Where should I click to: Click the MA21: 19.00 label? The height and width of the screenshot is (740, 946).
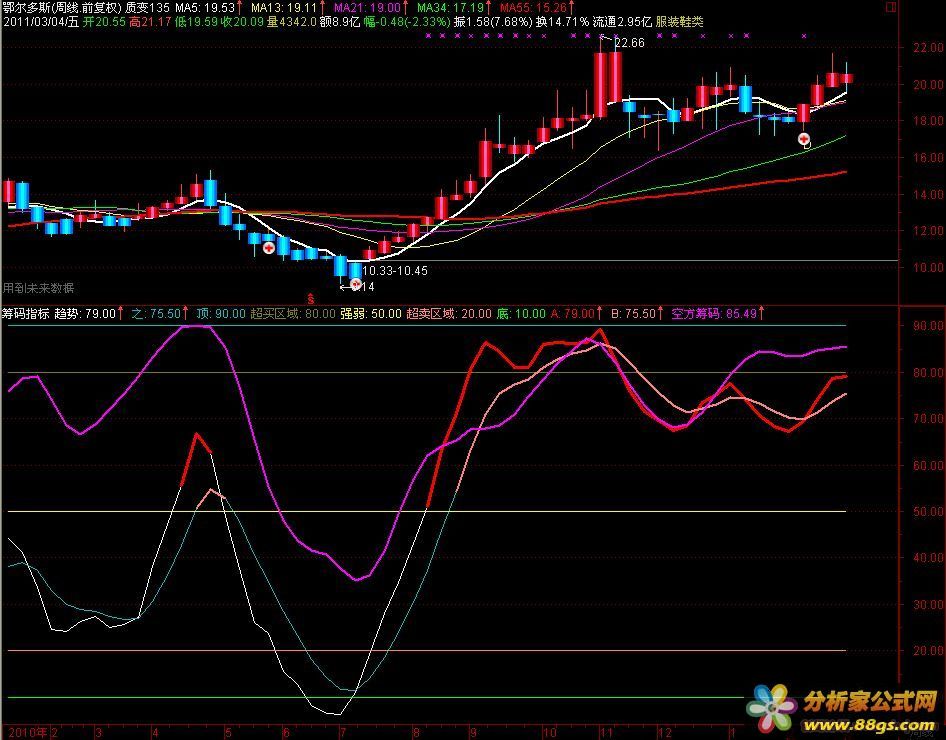(367, 8)
